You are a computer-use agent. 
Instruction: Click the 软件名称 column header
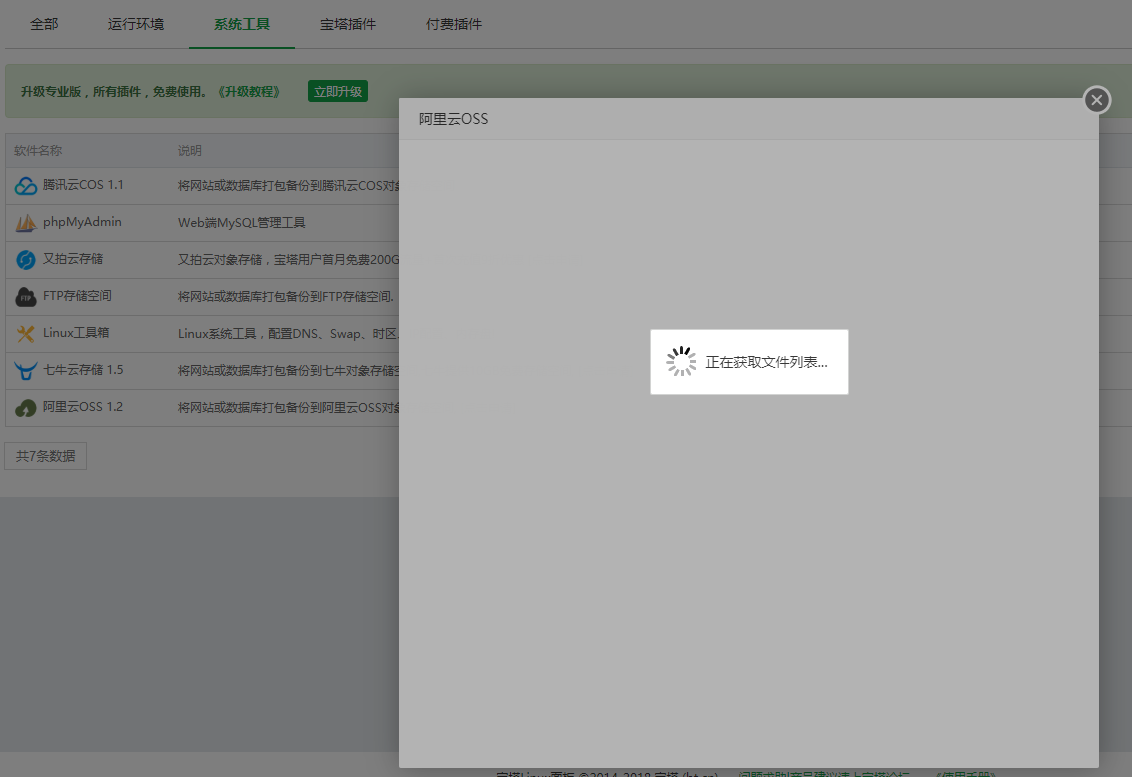(x=38, y=150)
